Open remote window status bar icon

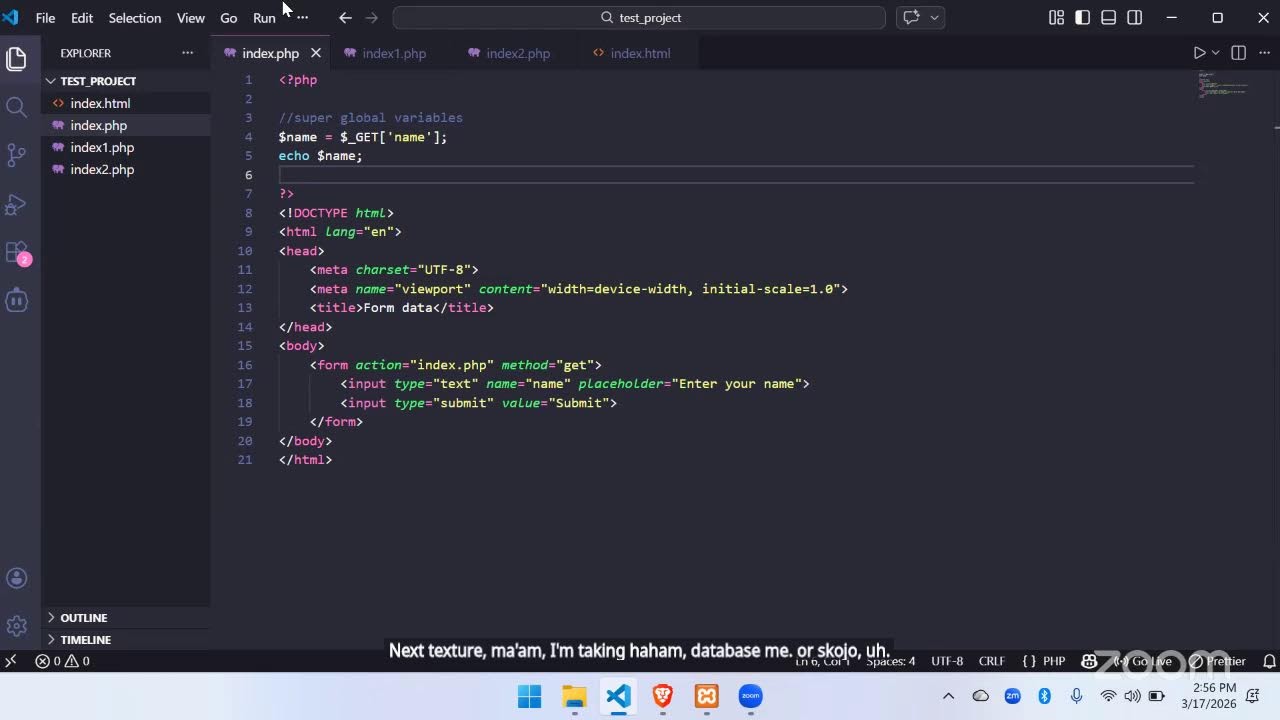(x=11, y=661)
